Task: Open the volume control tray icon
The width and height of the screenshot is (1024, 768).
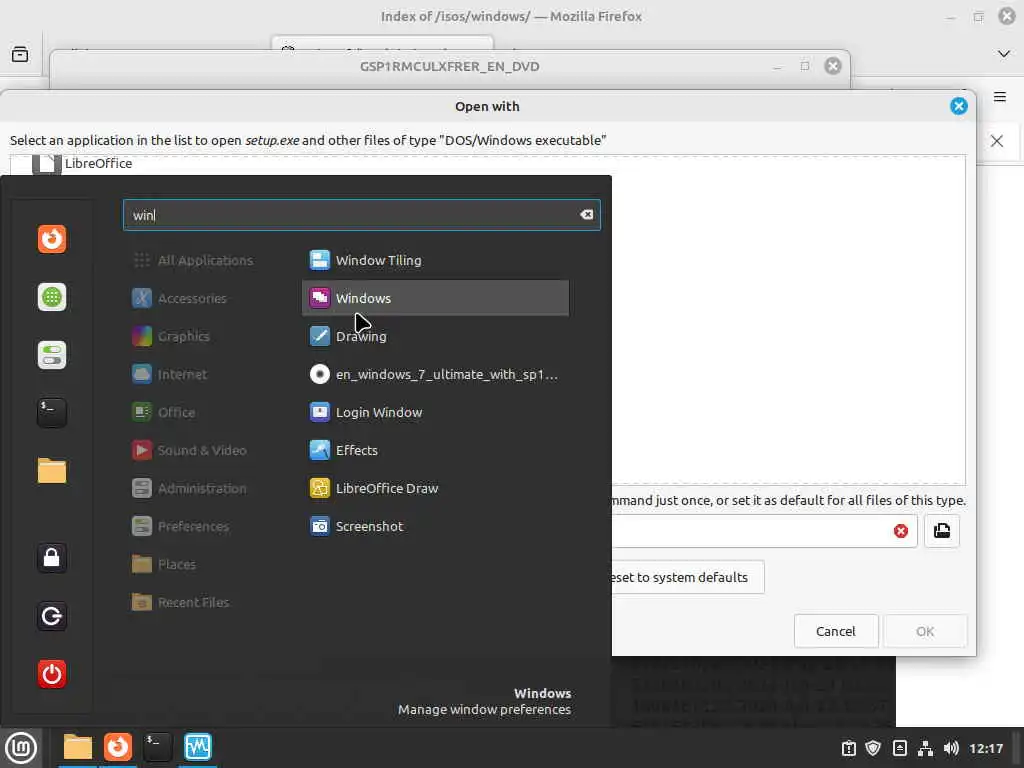Action: 951,748
